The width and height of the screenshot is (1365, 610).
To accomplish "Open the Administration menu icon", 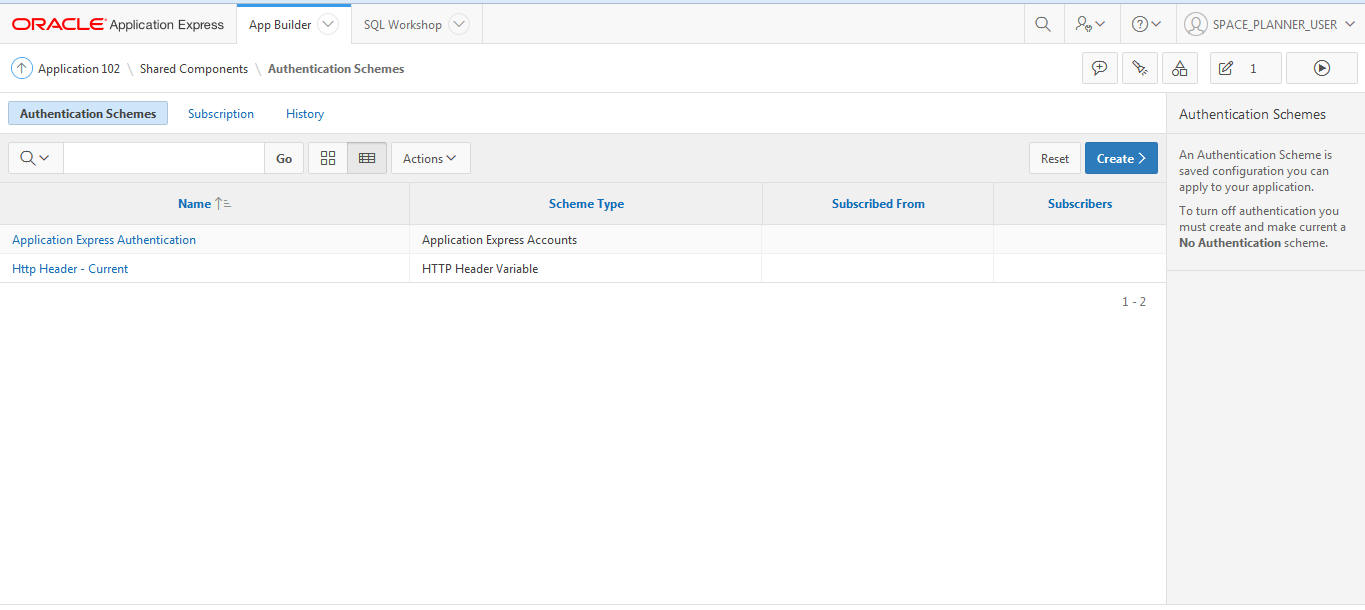I will [x=1090, y=24].
